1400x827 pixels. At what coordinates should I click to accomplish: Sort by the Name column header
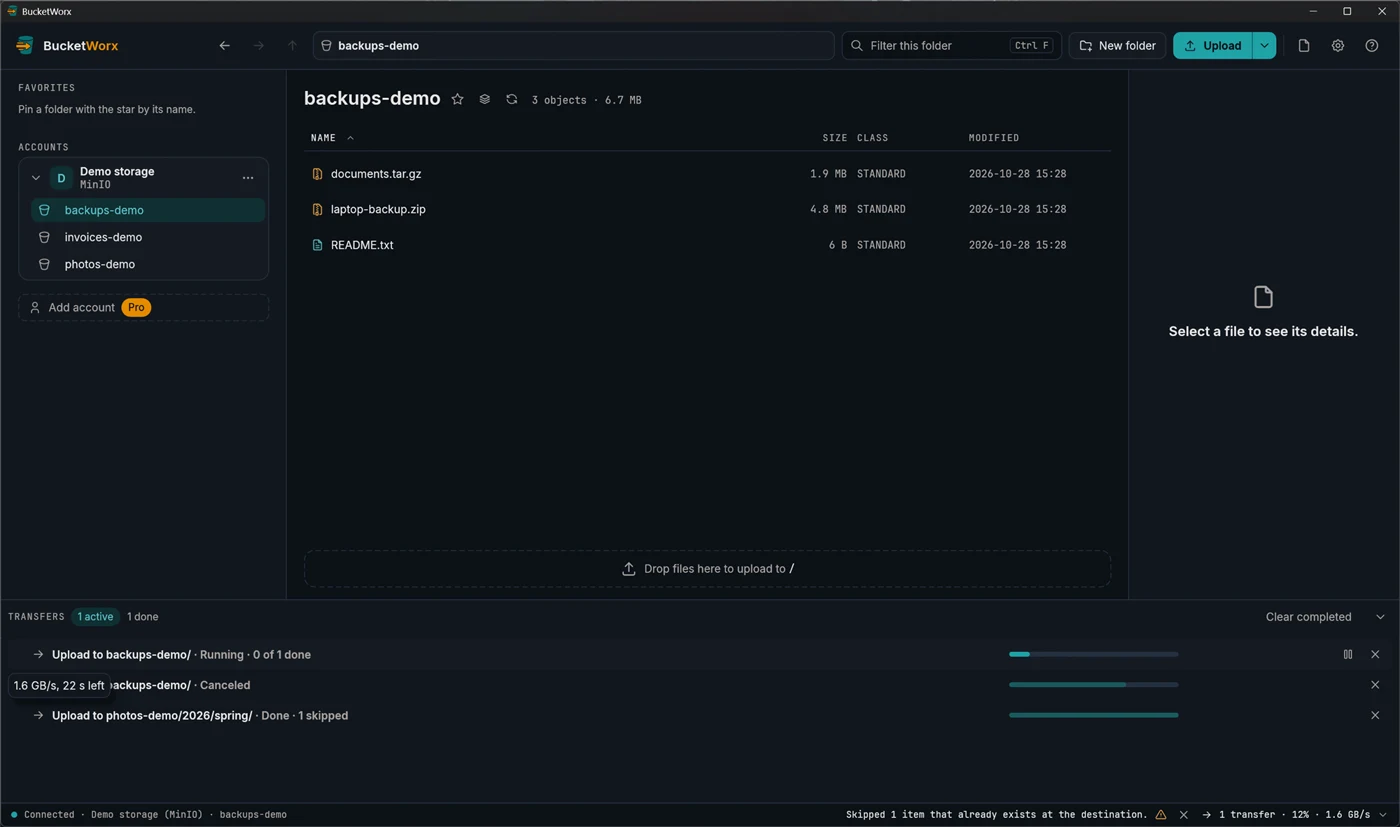pyautogui.click(x=331, y=138)
